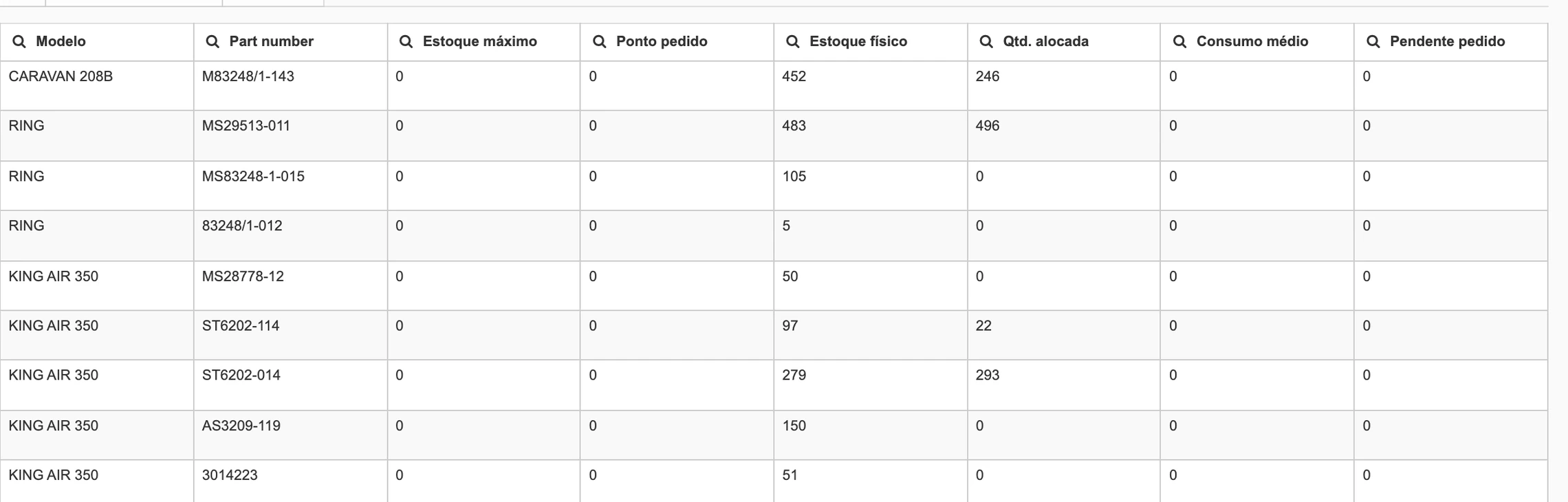The height and width of the screenshot is (502, 1568).
Task: Click the magnifier icon for Pendente pedido
Action: coord(1373,42)
